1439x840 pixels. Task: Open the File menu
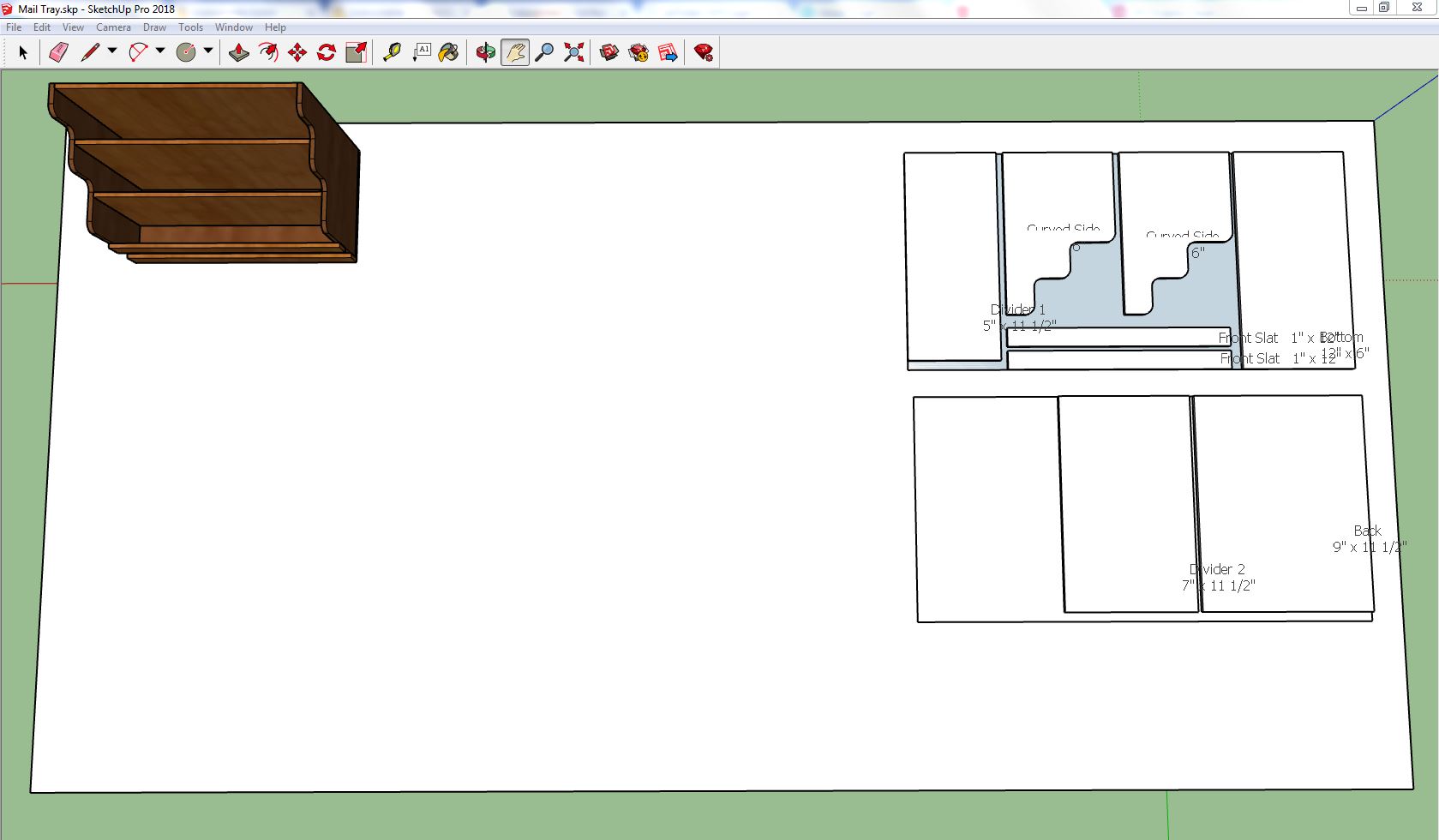[14, 27]
